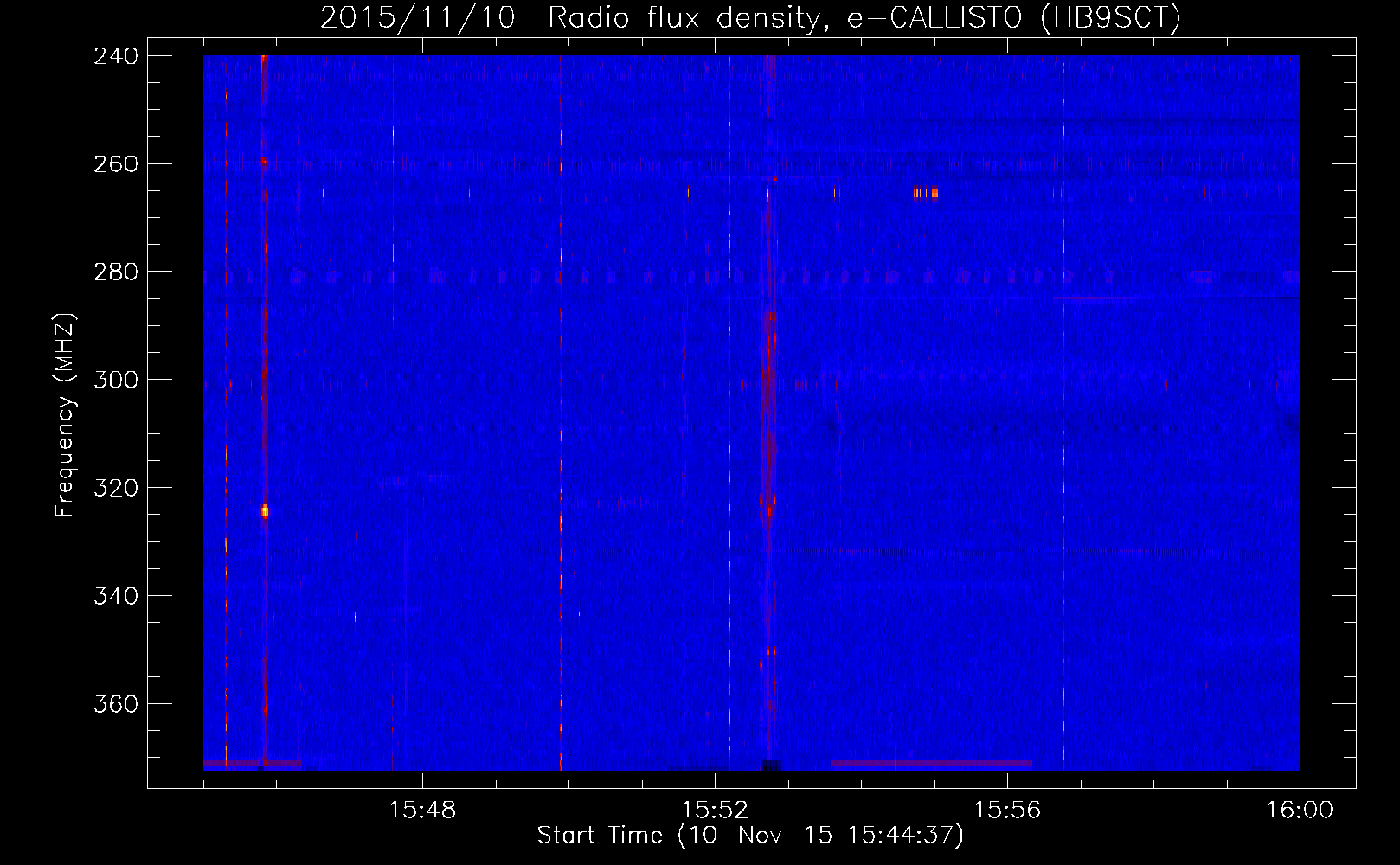Viewport: 1400px width, 865px height.
Task: Click the plot title mentioning e-CALLISTO (HB9SCT)
Action: 750,18
